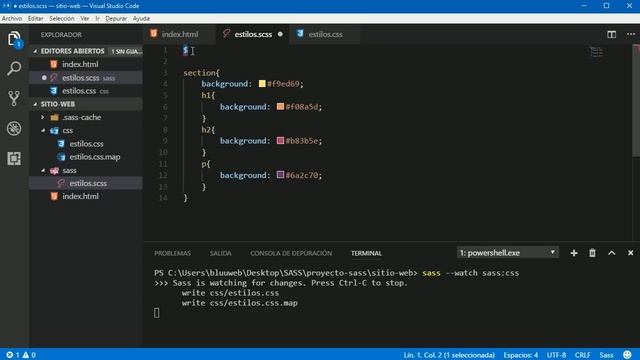The image size is (640, 360).
Task: Show the CONSOLA DE DEPURACIÓN tab
Action: 291,253
